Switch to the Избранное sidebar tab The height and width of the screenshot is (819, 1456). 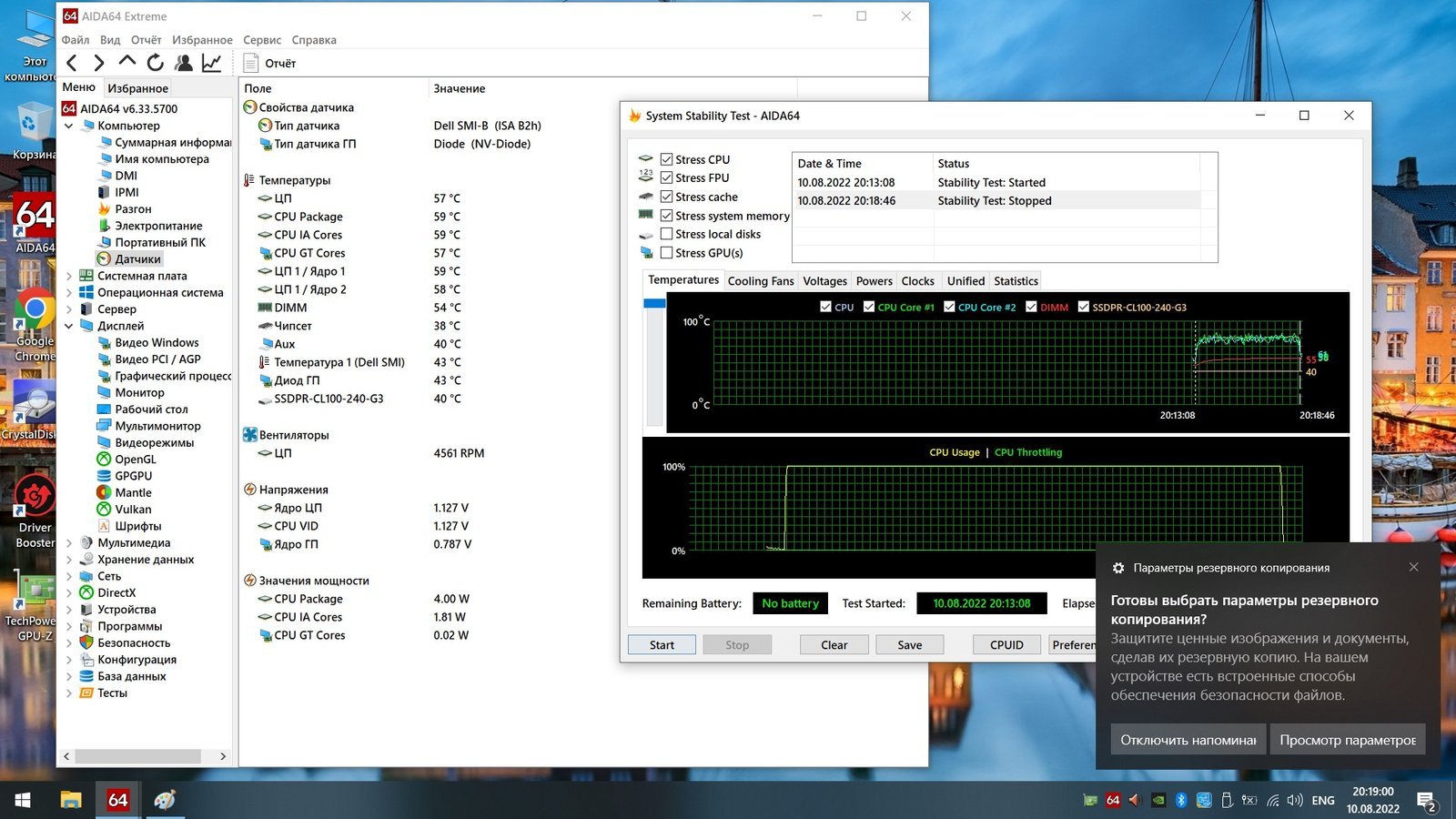[x=137, y=88]
